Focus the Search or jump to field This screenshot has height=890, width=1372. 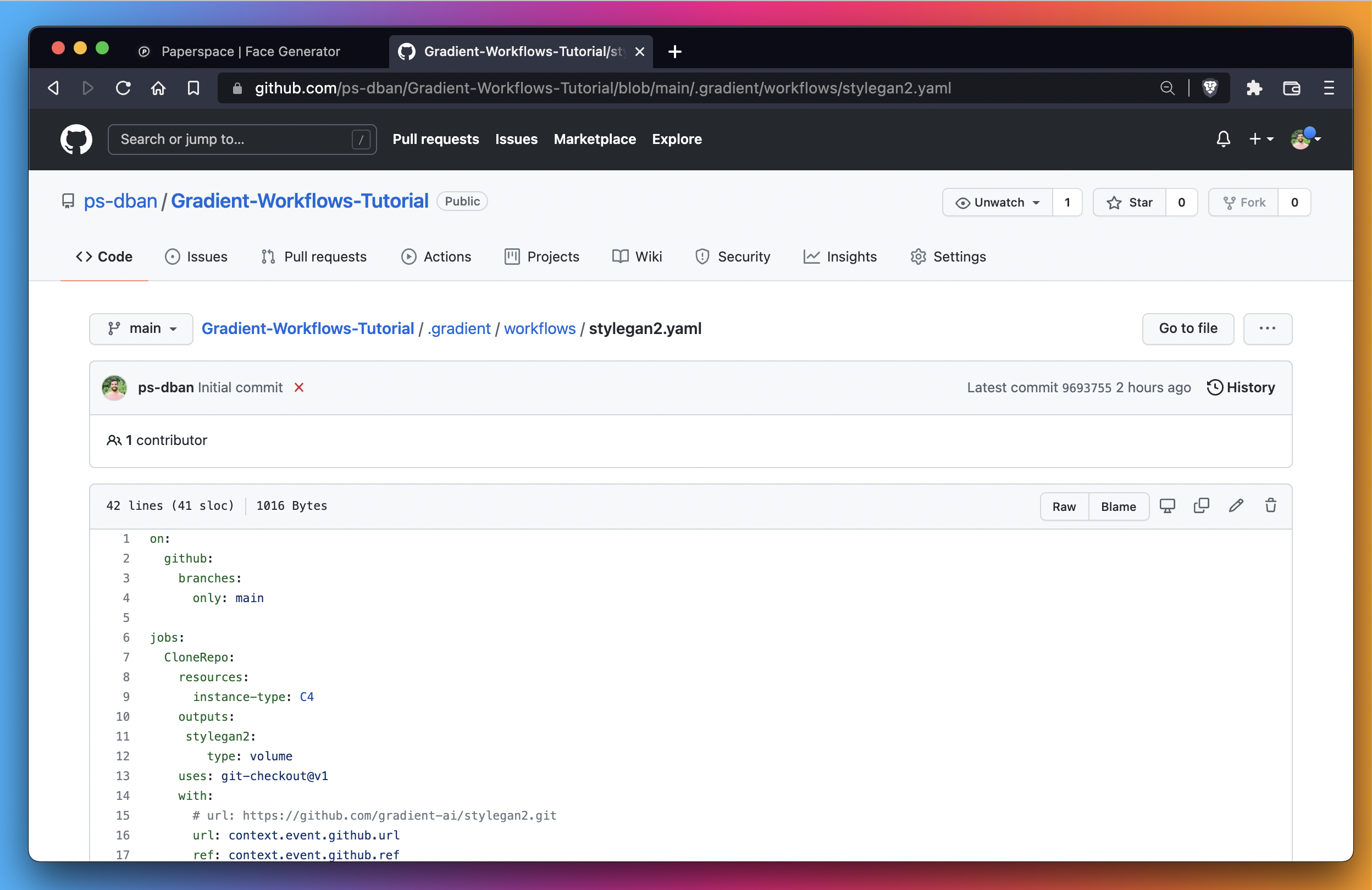[x=242, y=140]
